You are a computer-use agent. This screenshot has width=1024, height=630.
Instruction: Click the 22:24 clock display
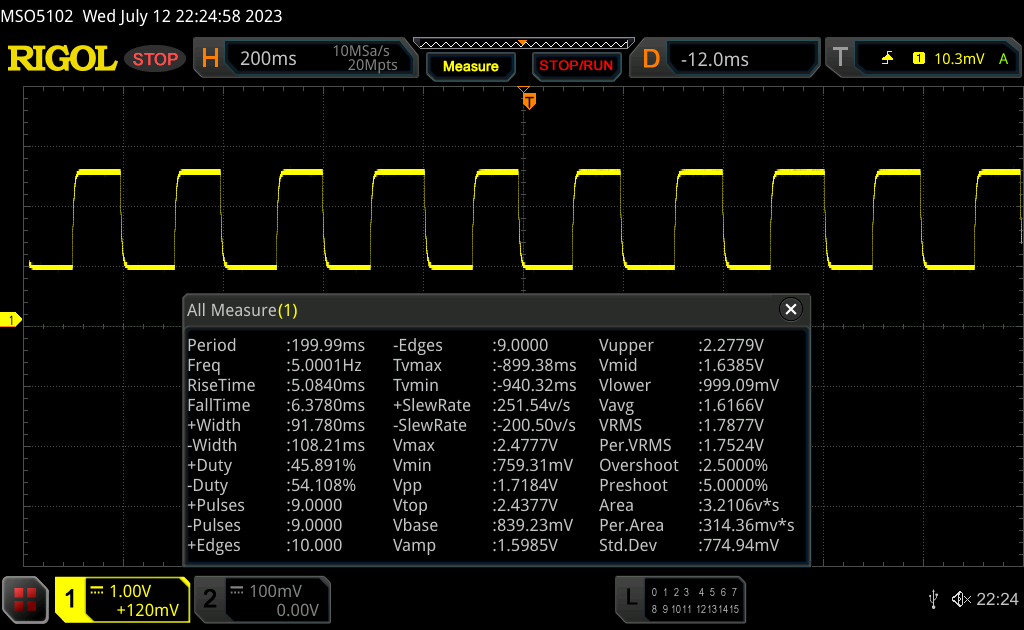point(997,599)
